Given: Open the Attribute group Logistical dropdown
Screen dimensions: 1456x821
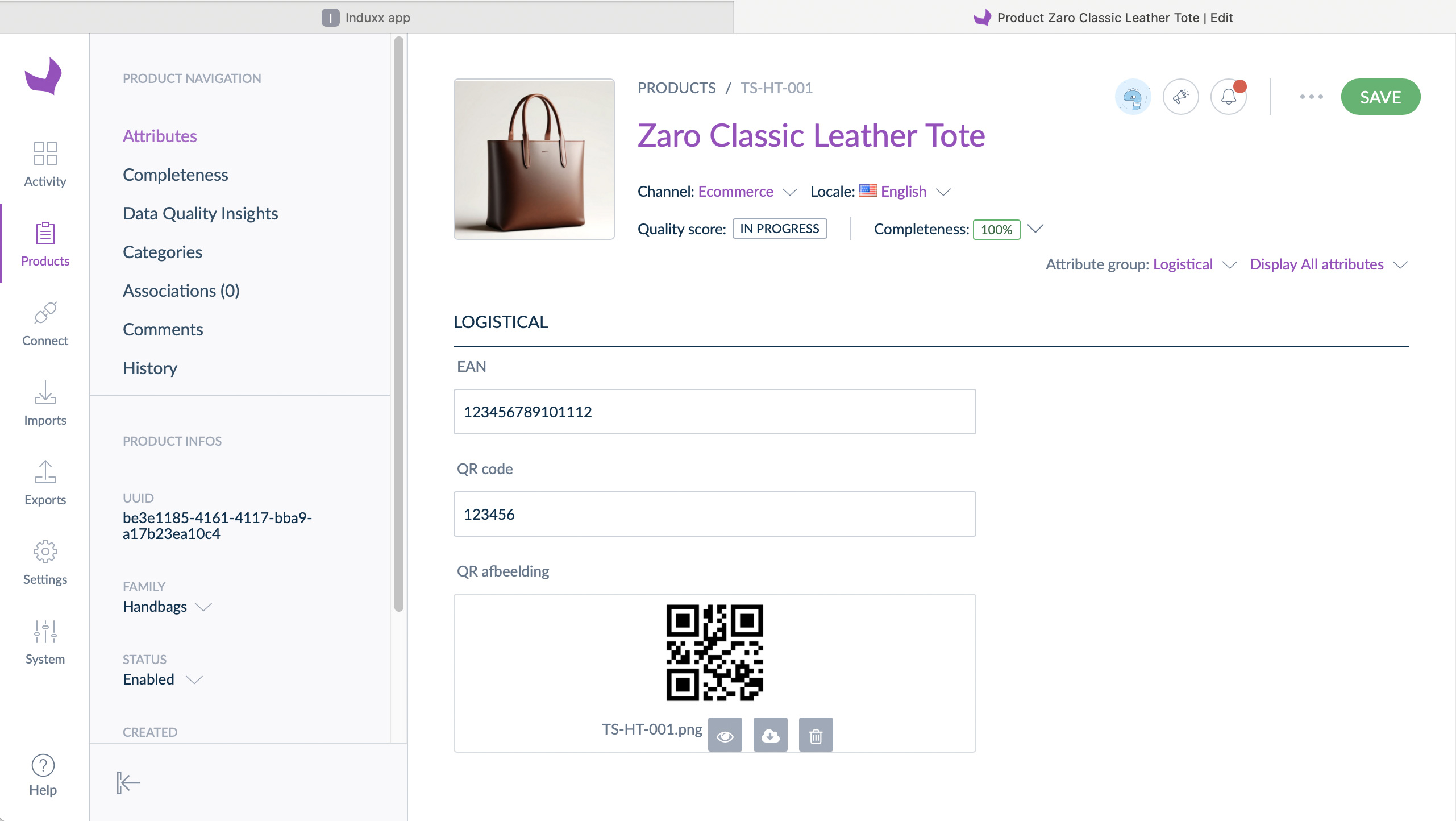Looking at the screenshot, I should (x=1194, y=264).
